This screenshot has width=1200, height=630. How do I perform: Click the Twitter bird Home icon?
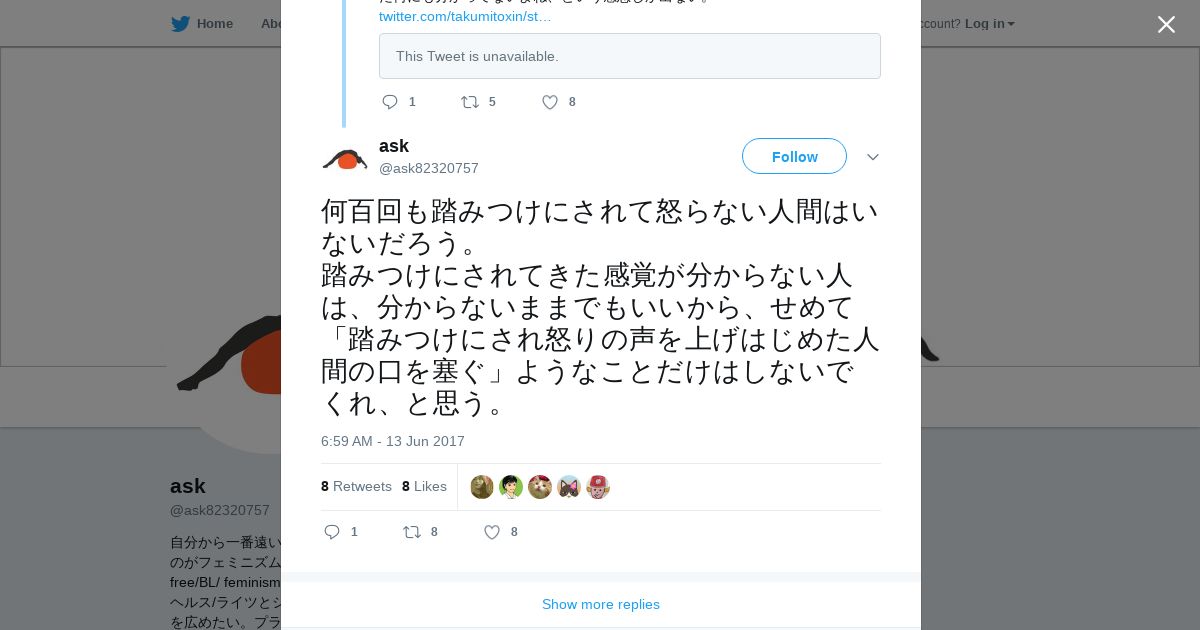coord(181,24)
